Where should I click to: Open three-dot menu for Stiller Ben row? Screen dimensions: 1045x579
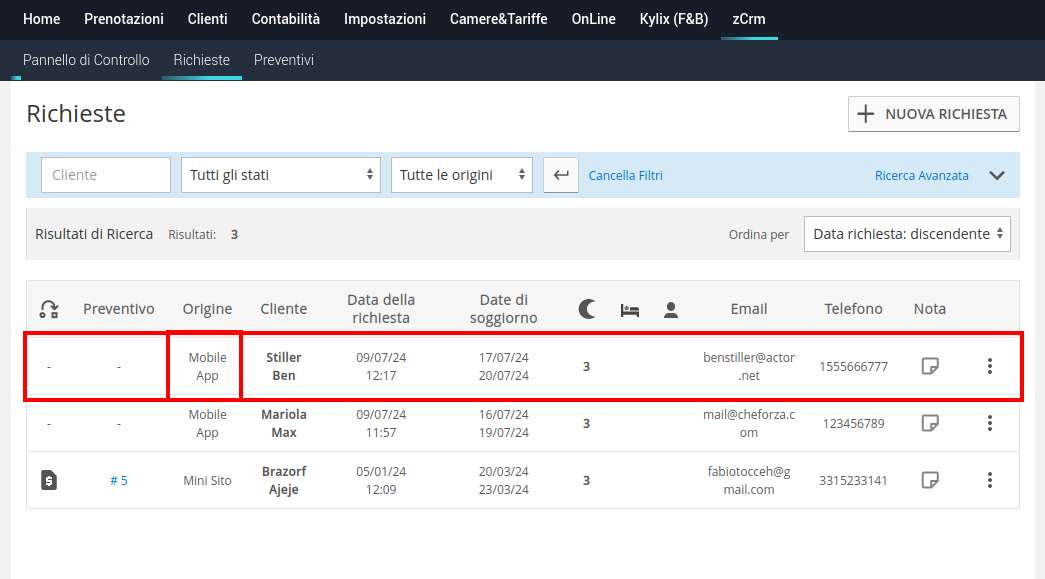tap(989, 366)
